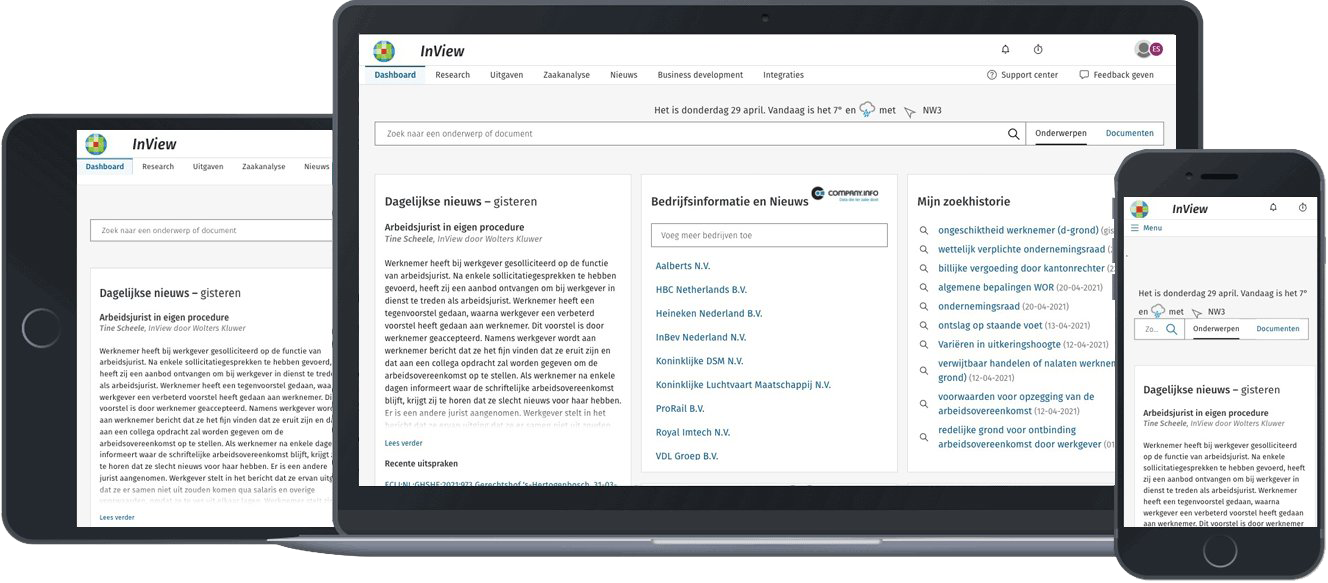Click the Wolters Kluwer logo on the laptop
Image resolution: width=1328 pixels, height=583 pixels.
click(x=384, y=51)
